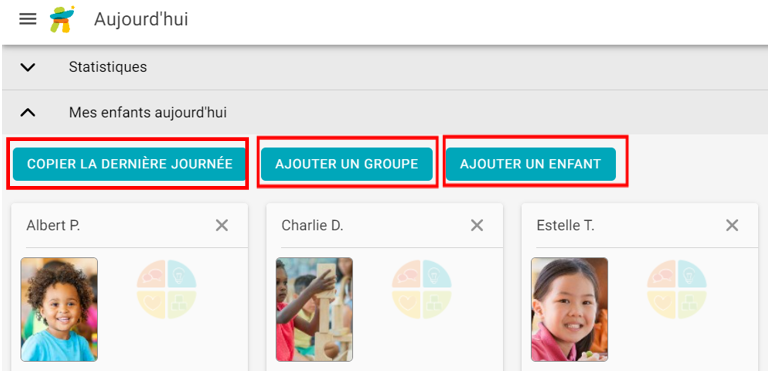
Task: Click Copier la dernière journée button
Action: (x=129, y=164)
